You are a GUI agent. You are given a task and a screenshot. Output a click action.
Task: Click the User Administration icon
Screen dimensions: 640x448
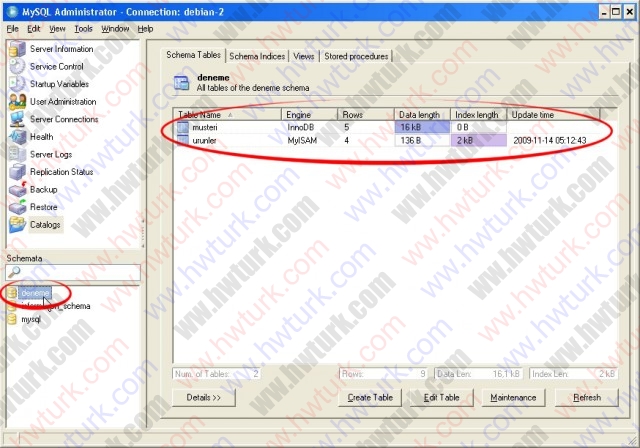point(18,102)
